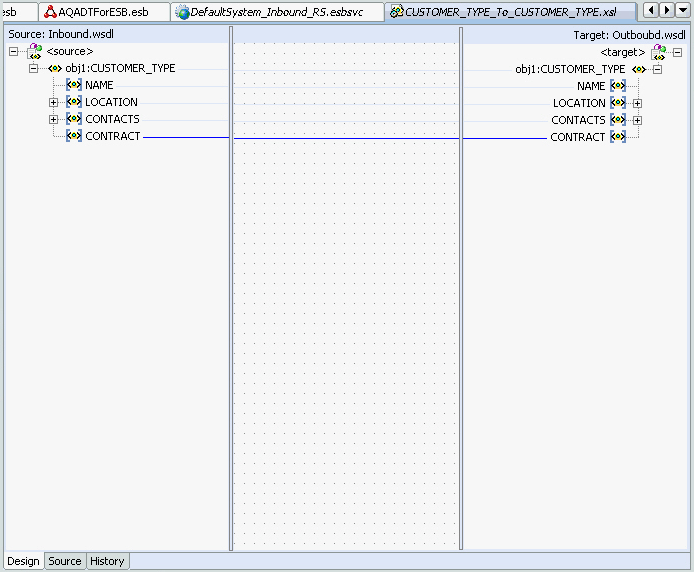Select the target LOCATION label
694x572 pixels.
pos(579,103)
